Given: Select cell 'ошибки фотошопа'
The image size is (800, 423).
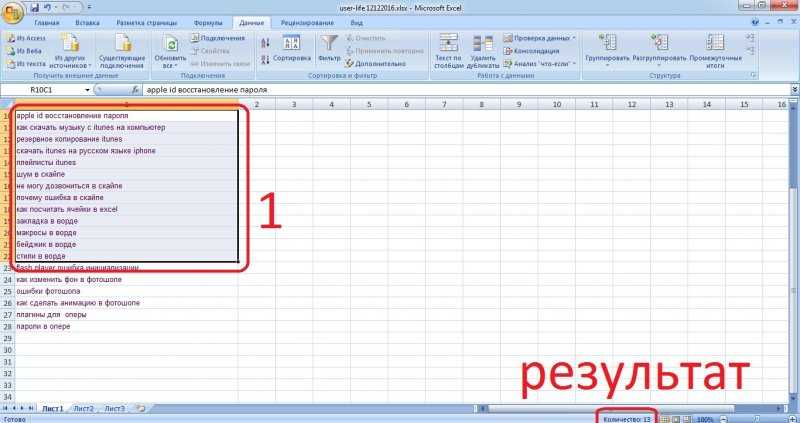Looking at the screenshot, I should (x=126, y=291).
